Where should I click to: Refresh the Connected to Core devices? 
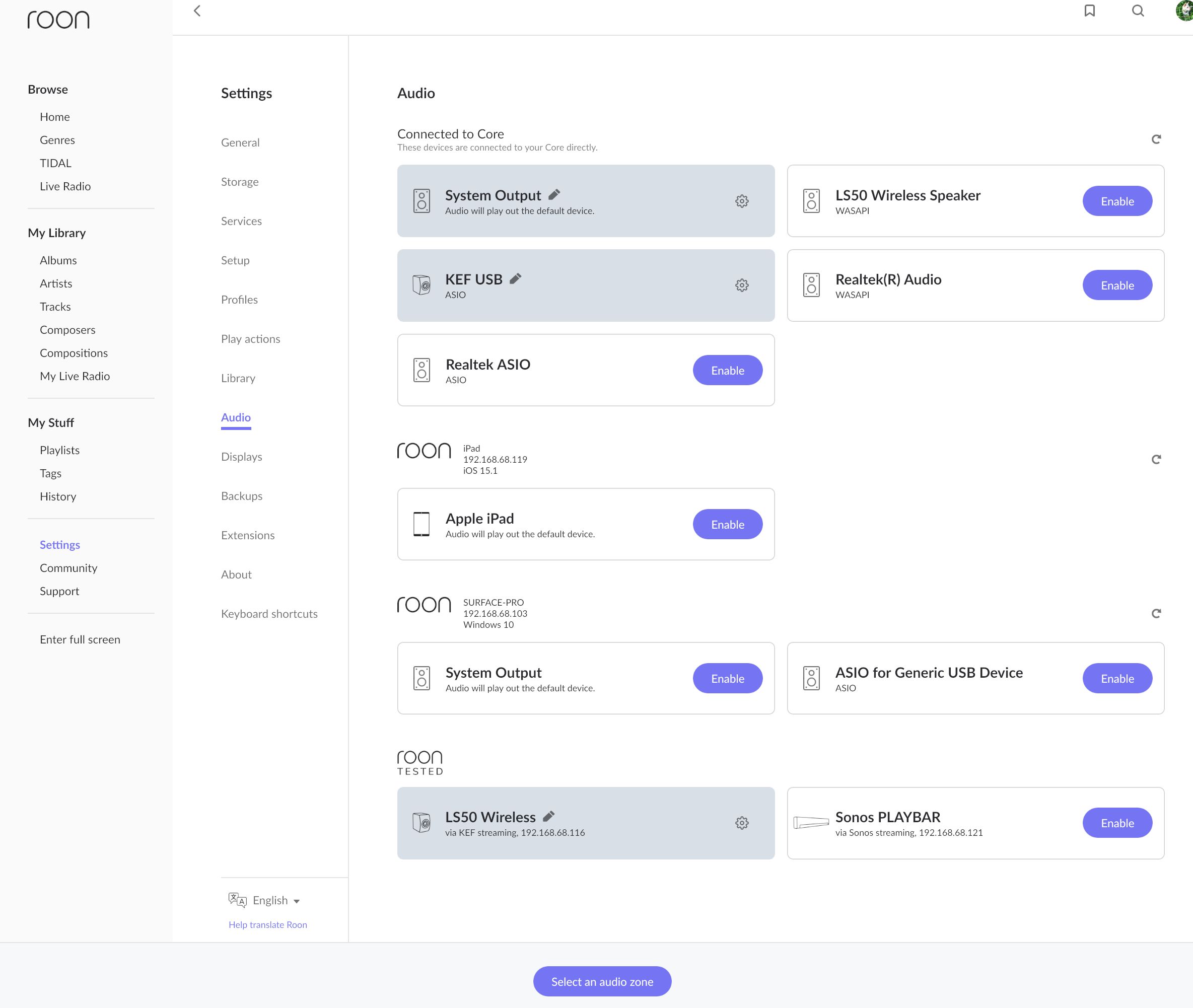1156,139
